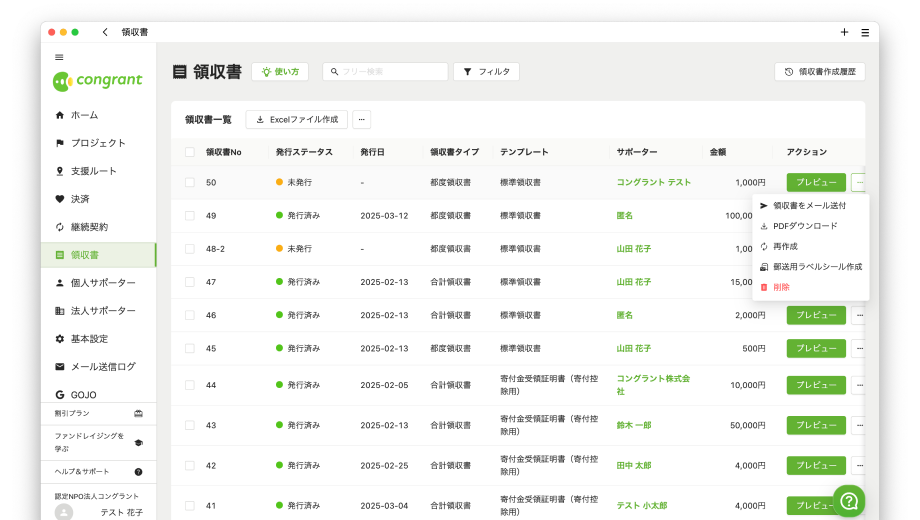Screen dimensions: 920x520
Task: Open 支援ルート in the sidebar
Action: pyautogui.click(x=98, y=171)
